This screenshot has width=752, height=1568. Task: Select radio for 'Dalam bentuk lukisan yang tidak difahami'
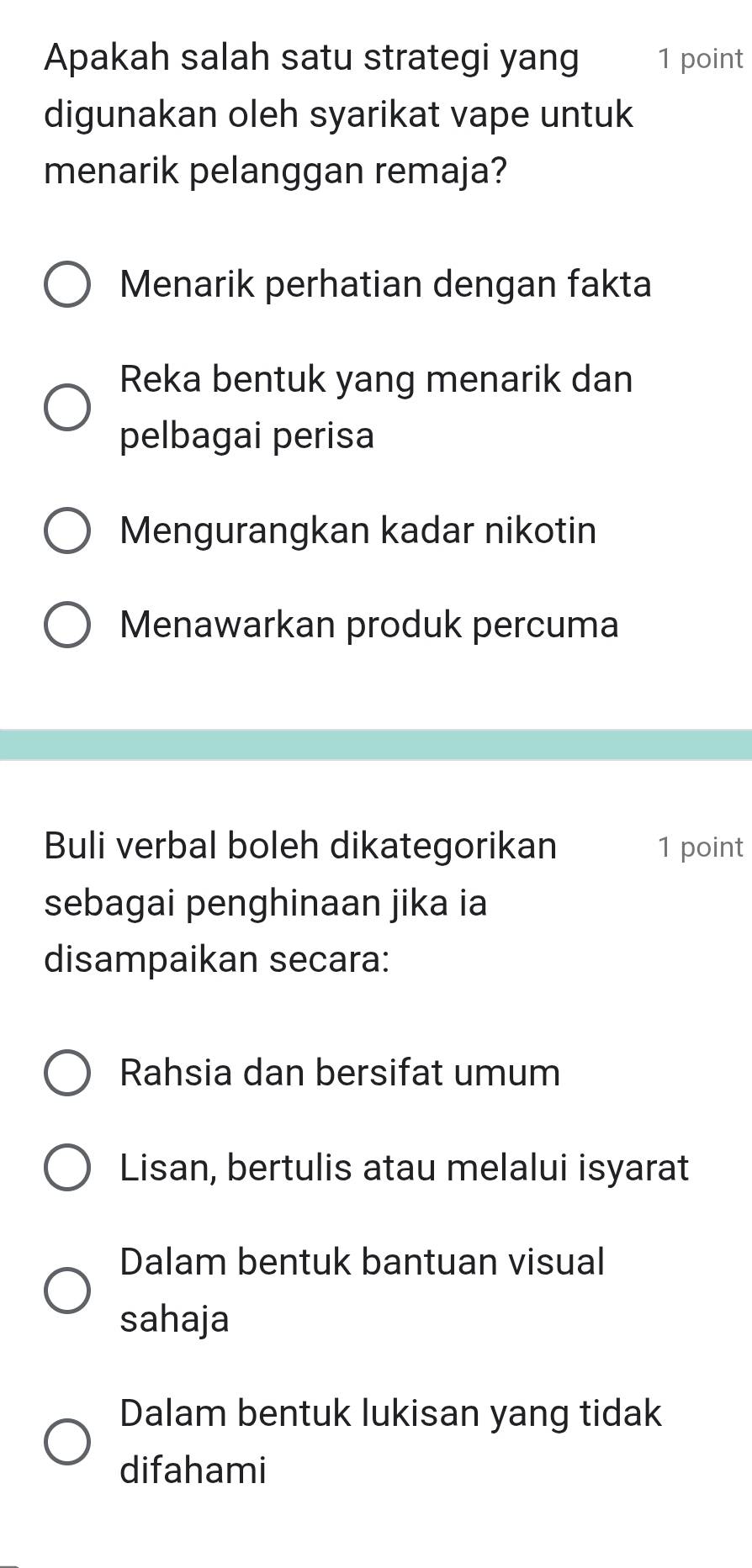point(67,1441)
